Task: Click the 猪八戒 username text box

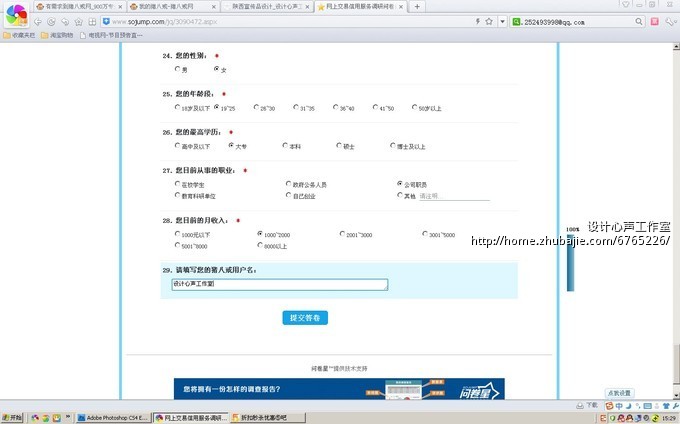Action: 280,284
